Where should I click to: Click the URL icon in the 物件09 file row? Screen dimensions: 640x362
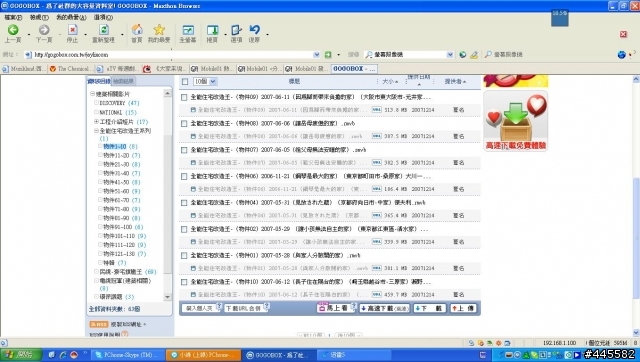coord(376,110)
